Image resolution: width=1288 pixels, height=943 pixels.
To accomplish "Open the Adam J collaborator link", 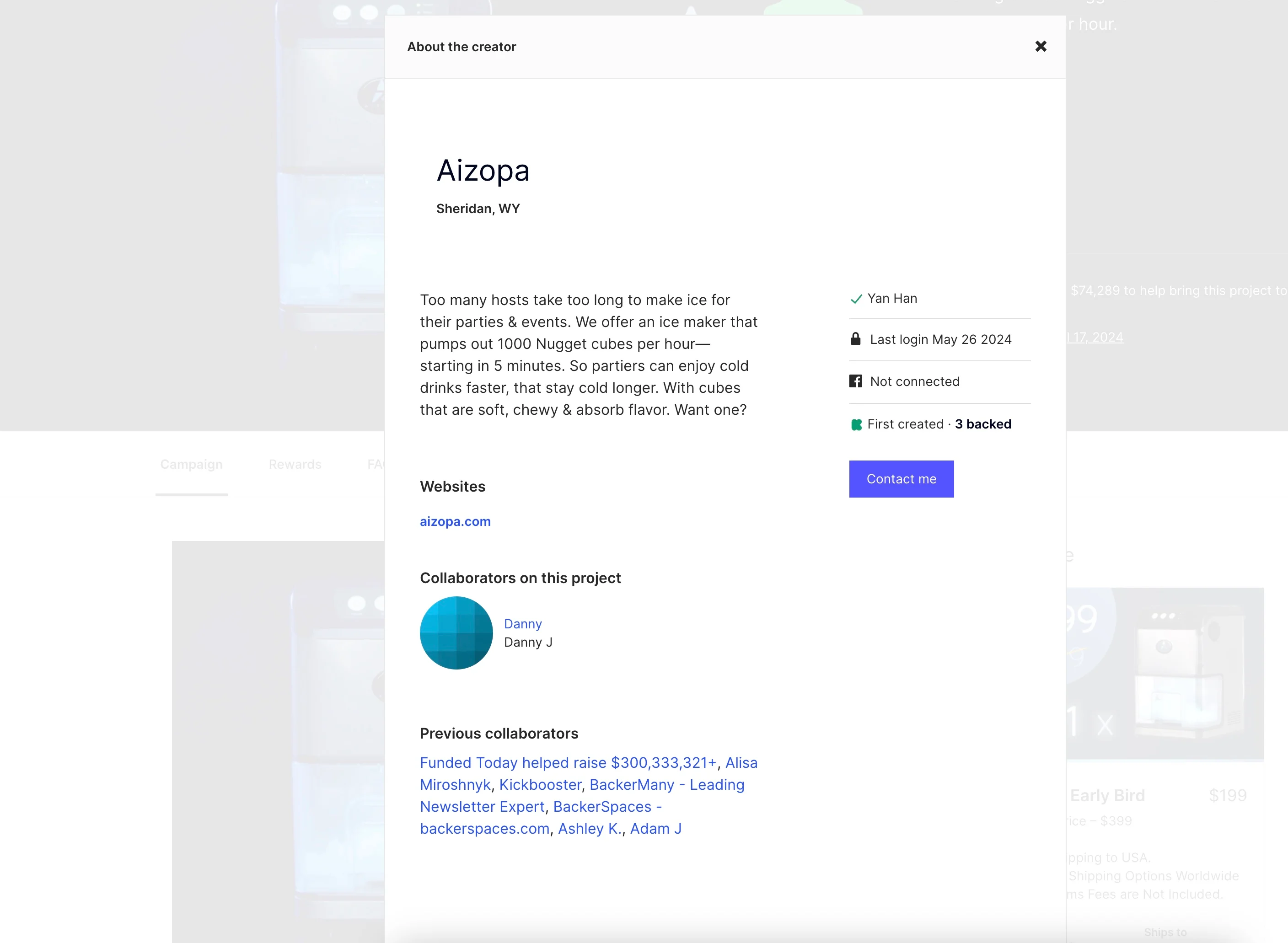I will [x=655, y=829].
